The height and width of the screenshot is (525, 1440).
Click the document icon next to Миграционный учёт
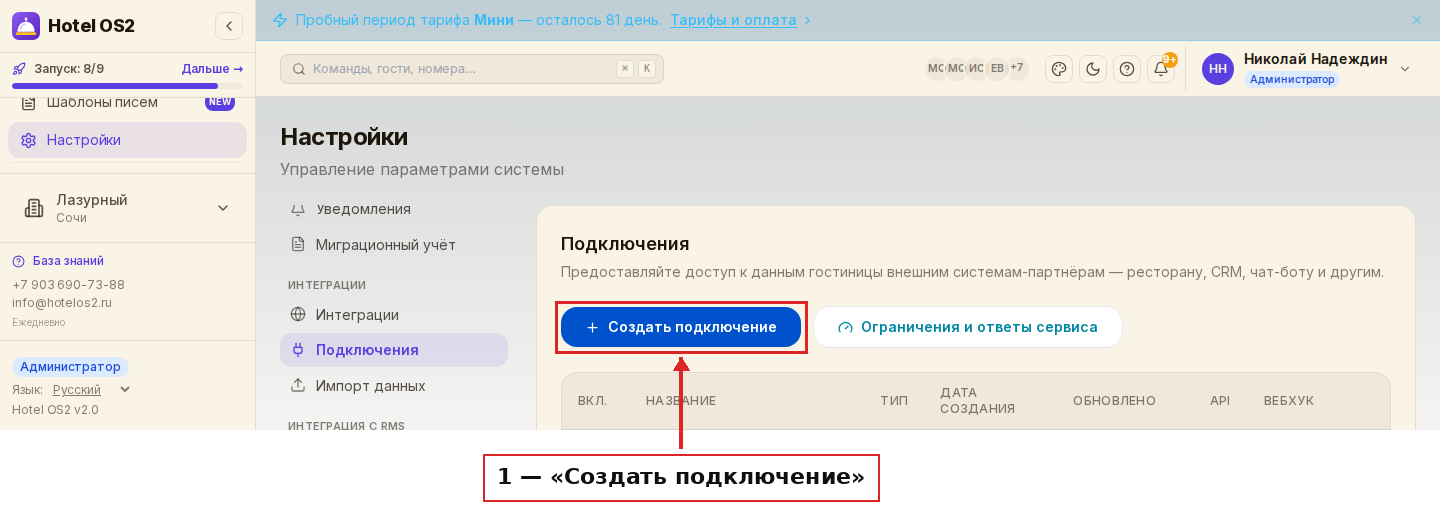[298, 244]
